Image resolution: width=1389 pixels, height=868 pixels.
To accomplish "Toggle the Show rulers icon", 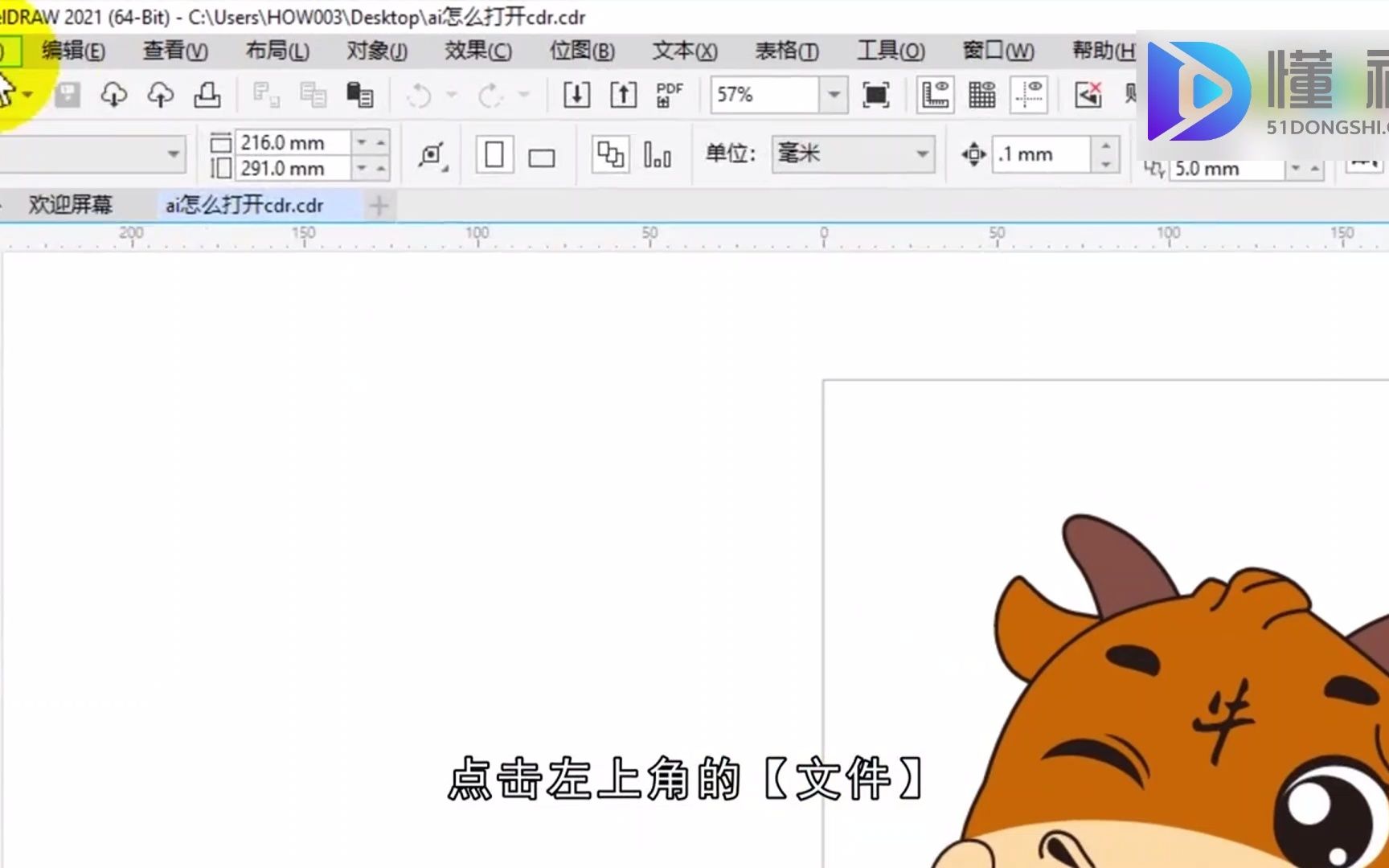I will click(x=936, y=95).
